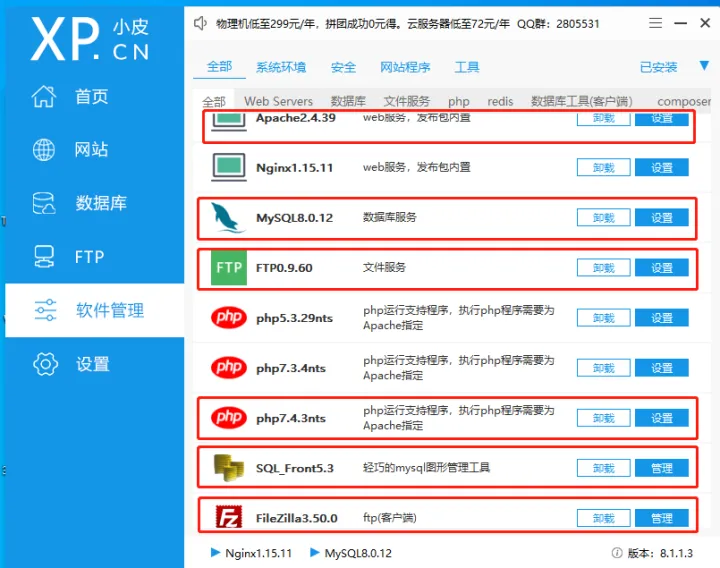Click the 轻巧的mysql图形管理工具 description
The width and height of the screenshot is (720, 568).
[x=426, y=467]
